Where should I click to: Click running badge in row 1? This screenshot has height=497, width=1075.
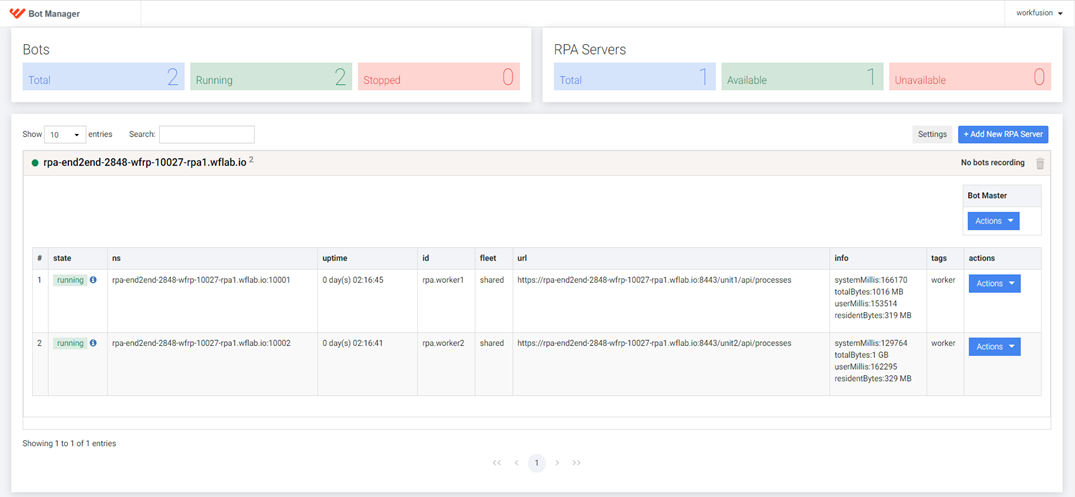pos(70,280)
